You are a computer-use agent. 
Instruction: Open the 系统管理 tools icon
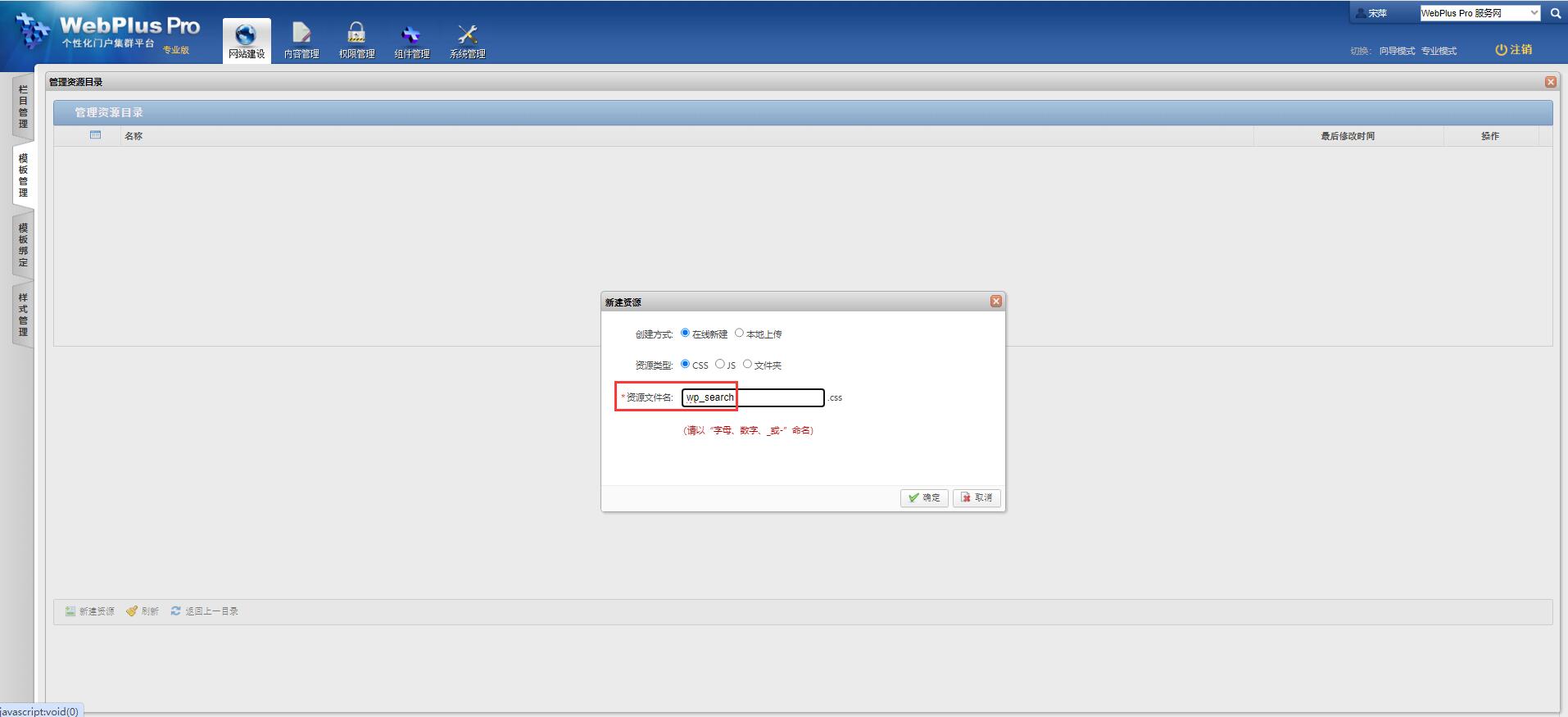pos(467,34)
